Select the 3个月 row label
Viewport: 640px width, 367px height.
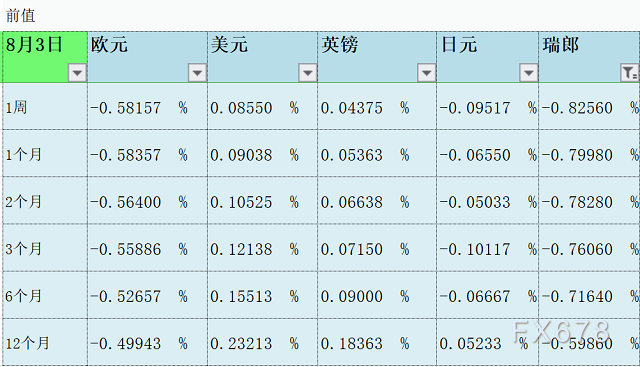click(x=44, y=248)
